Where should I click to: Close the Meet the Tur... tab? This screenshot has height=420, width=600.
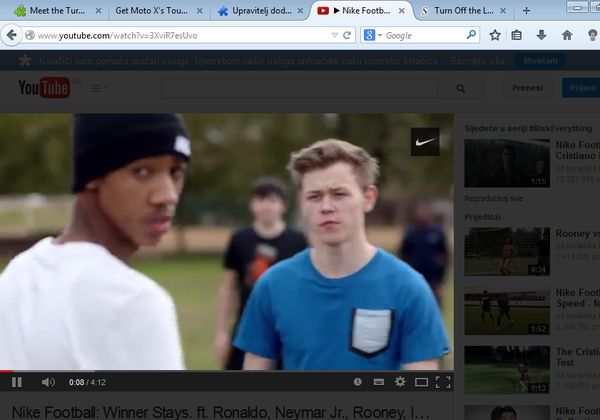coord(98,11)
